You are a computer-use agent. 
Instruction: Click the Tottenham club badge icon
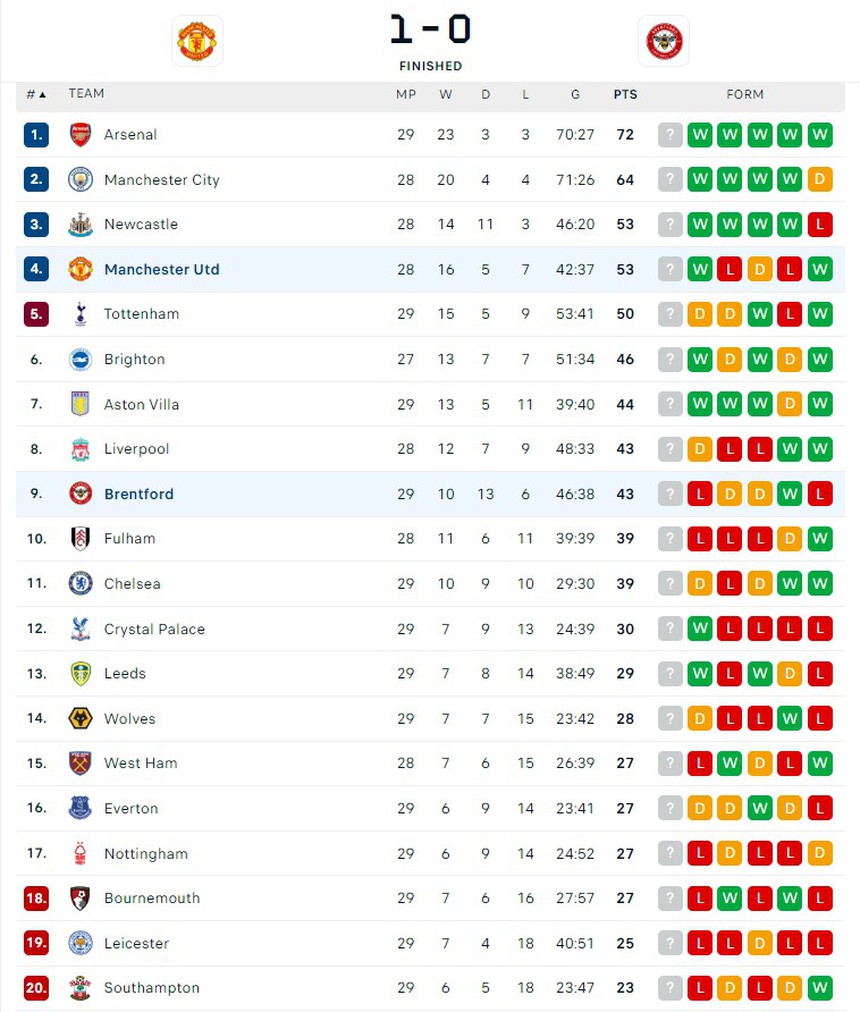[x=80, y=314]
